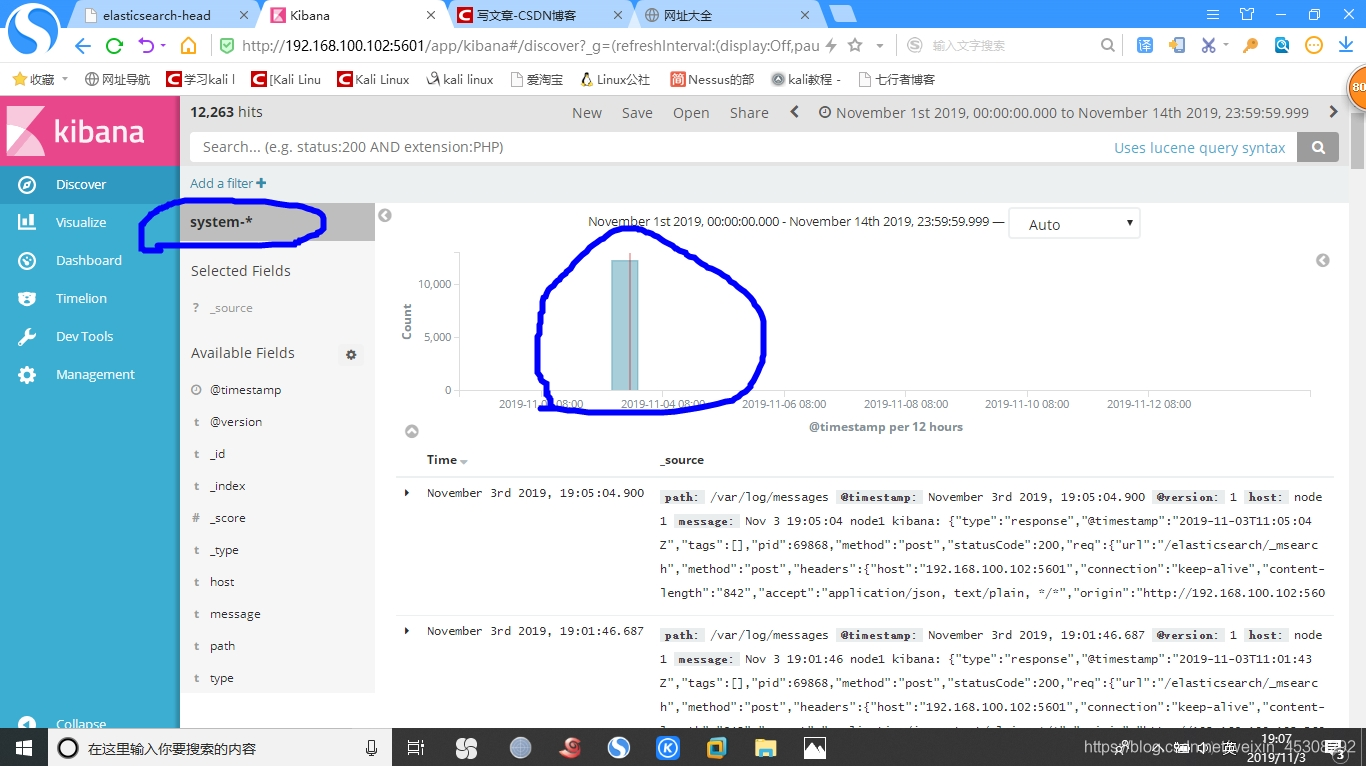Open the Available Fields settings gear

click(351, 354)
